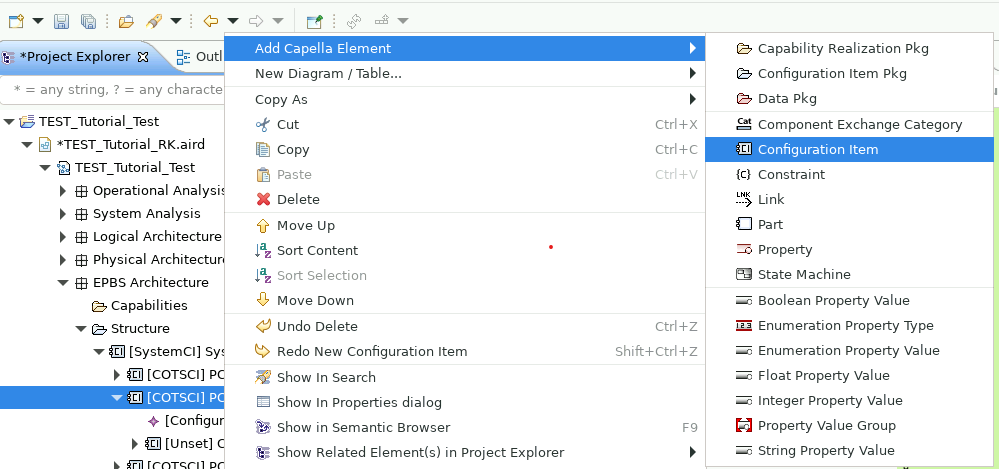Viewport: 999px width, 469px height.
Task: Add a Capability Realization Pkg
Action: pyautogui.click(x=849, y=48)
